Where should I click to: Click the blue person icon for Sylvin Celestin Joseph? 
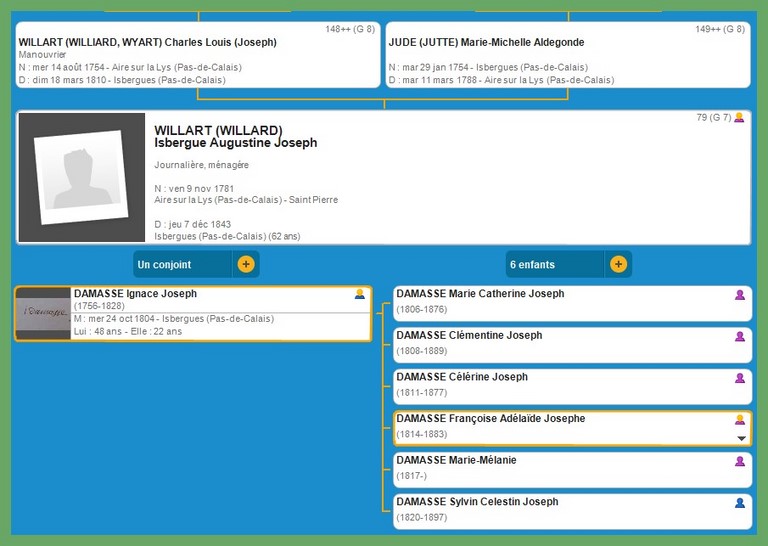740,503
